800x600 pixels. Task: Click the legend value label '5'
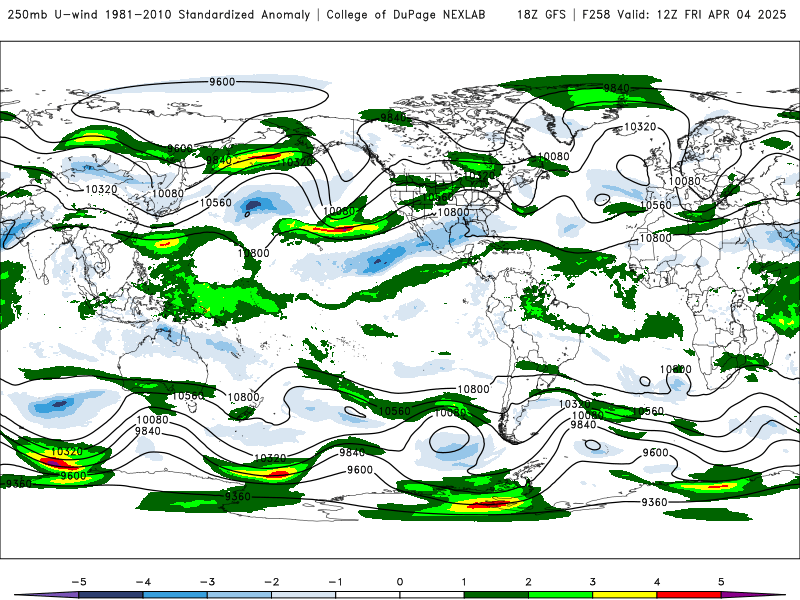pyautogui.click(x=721, y=582)
